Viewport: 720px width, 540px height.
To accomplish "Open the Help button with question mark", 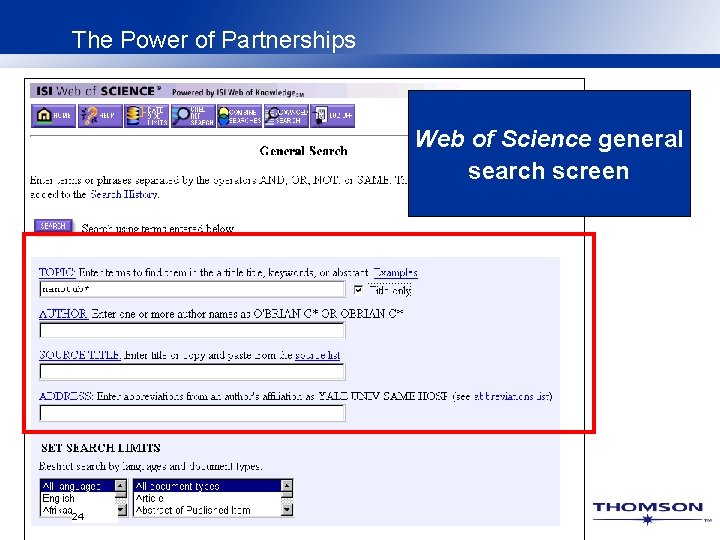I will click(x=100, y=116).
